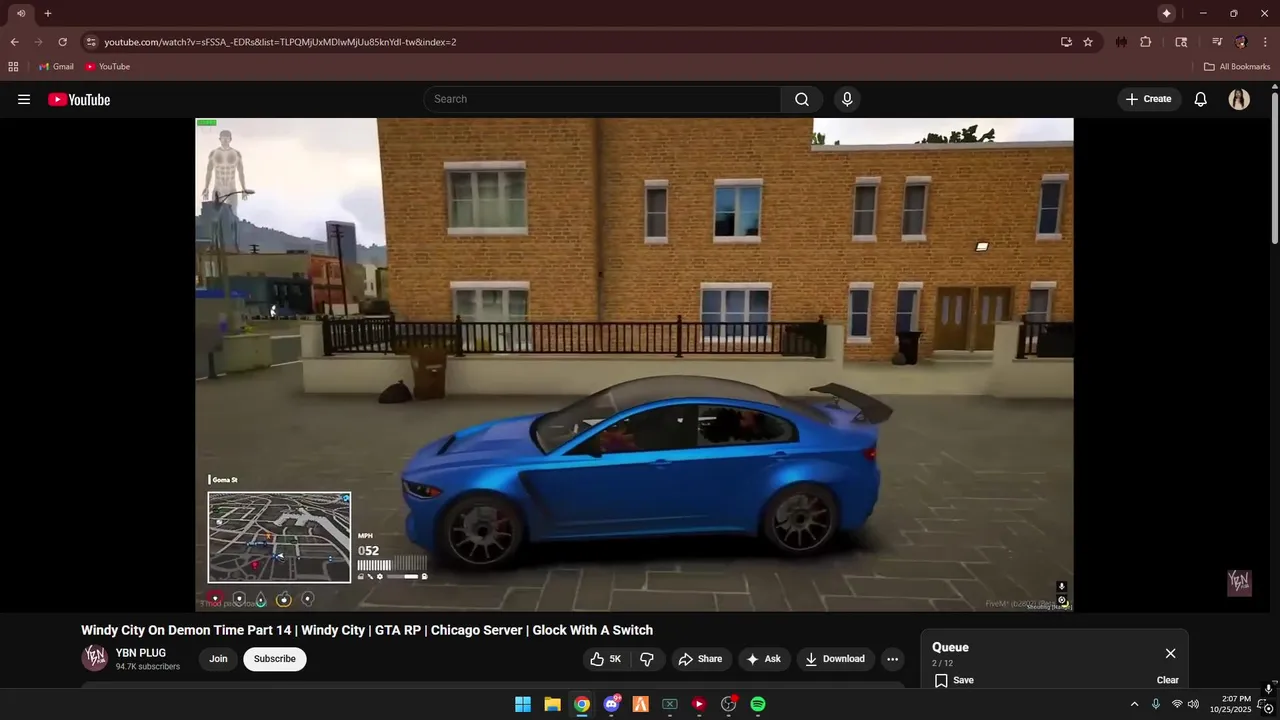
Task: Open the Wi-Fi network tray icon
Action: click(x=1177, y=704)
